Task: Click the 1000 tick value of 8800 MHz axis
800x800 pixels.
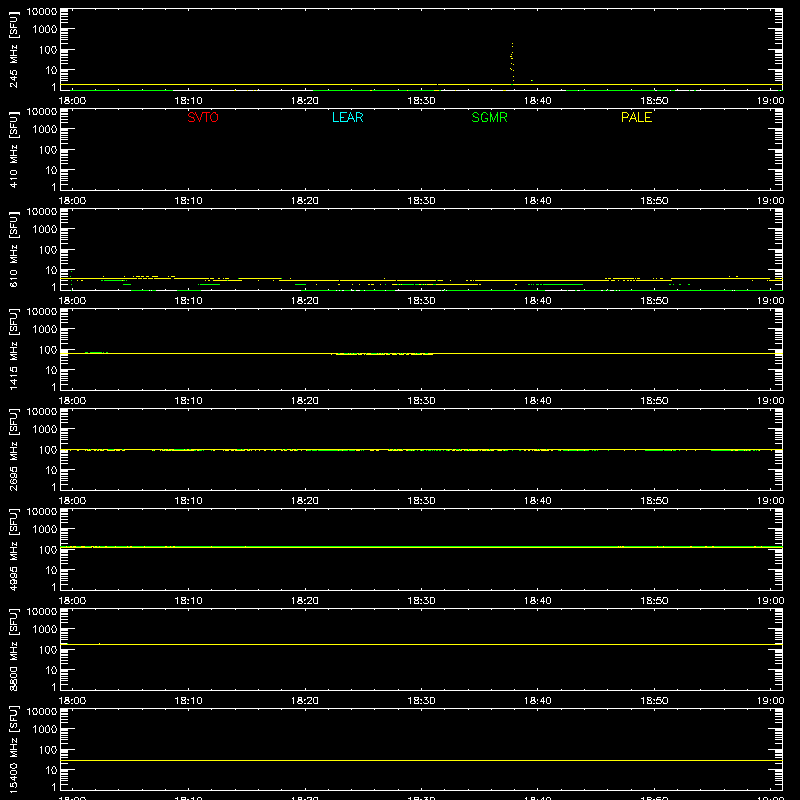Action: pos(45,630)
